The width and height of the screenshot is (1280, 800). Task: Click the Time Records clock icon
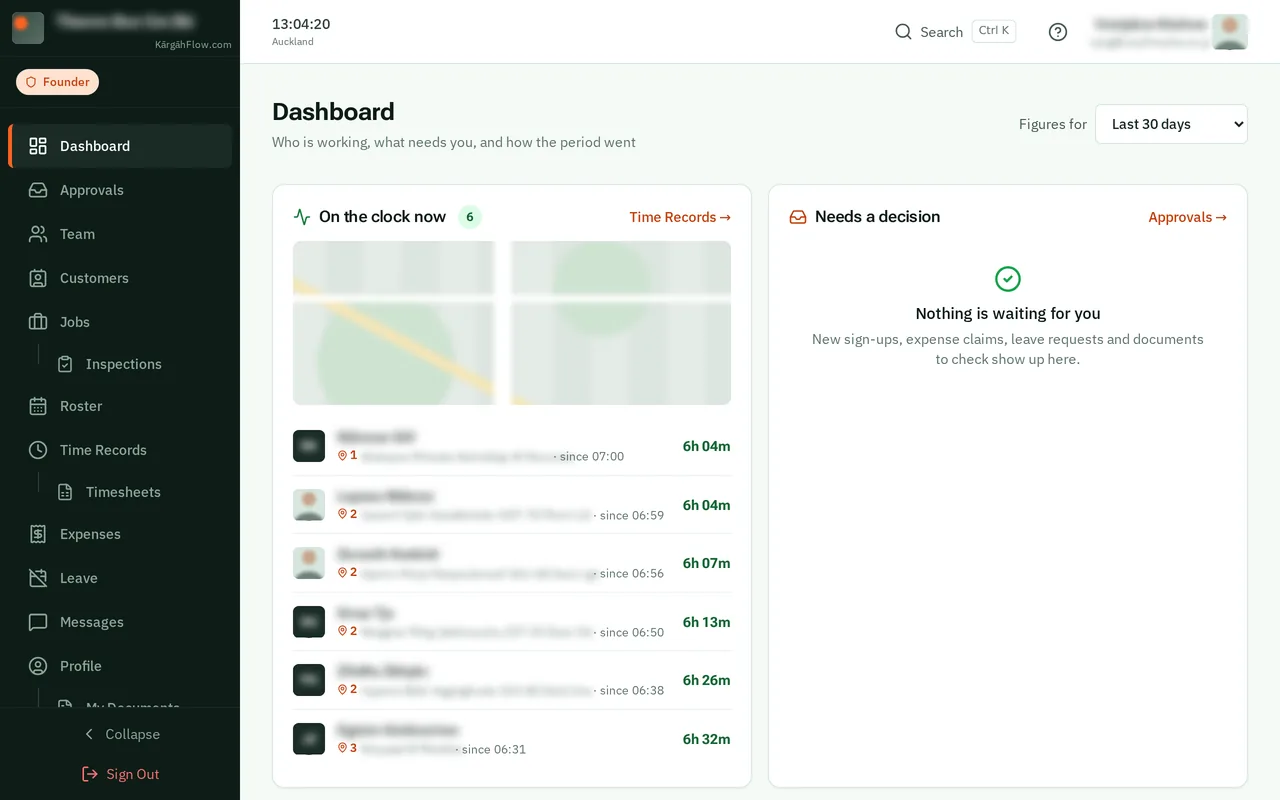pyautogui.click(x=38, y=450)
